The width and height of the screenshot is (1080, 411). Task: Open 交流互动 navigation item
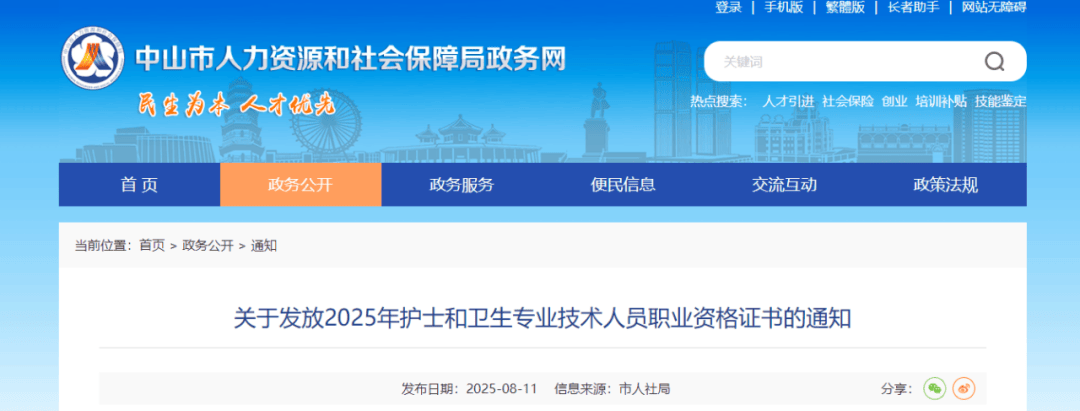[784, 185]
